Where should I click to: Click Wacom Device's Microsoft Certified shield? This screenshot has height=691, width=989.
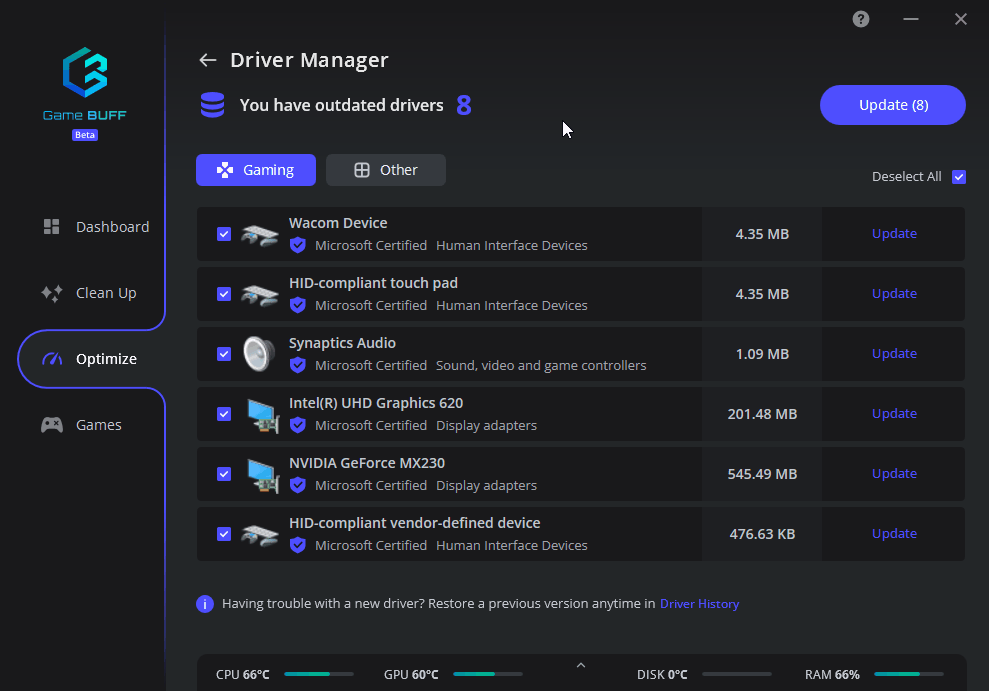click(x=298, y=245)
